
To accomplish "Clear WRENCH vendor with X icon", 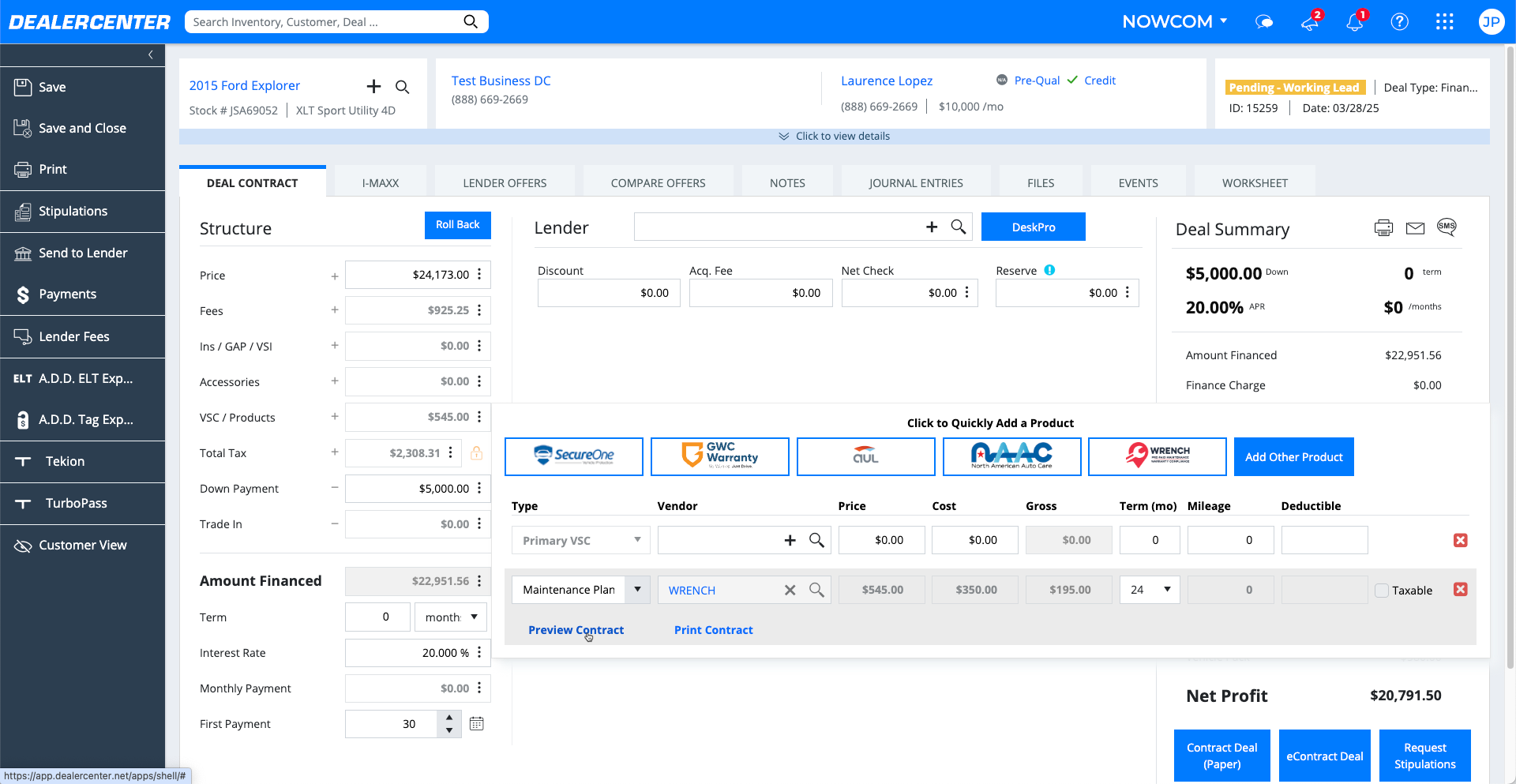I will (790, 590).
